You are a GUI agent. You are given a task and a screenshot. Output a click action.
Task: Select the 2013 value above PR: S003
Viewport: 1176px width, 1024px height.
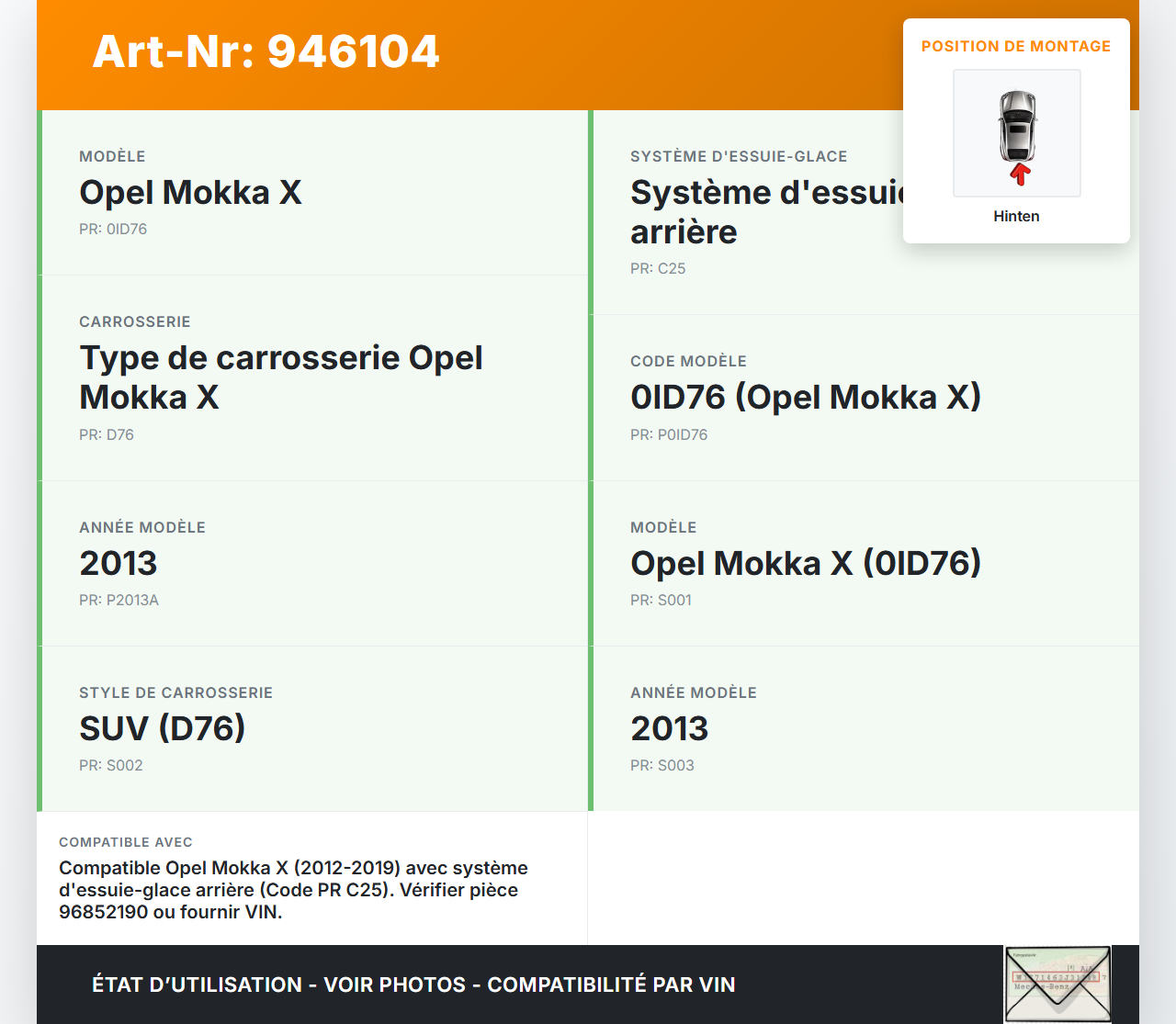[670, 728]
